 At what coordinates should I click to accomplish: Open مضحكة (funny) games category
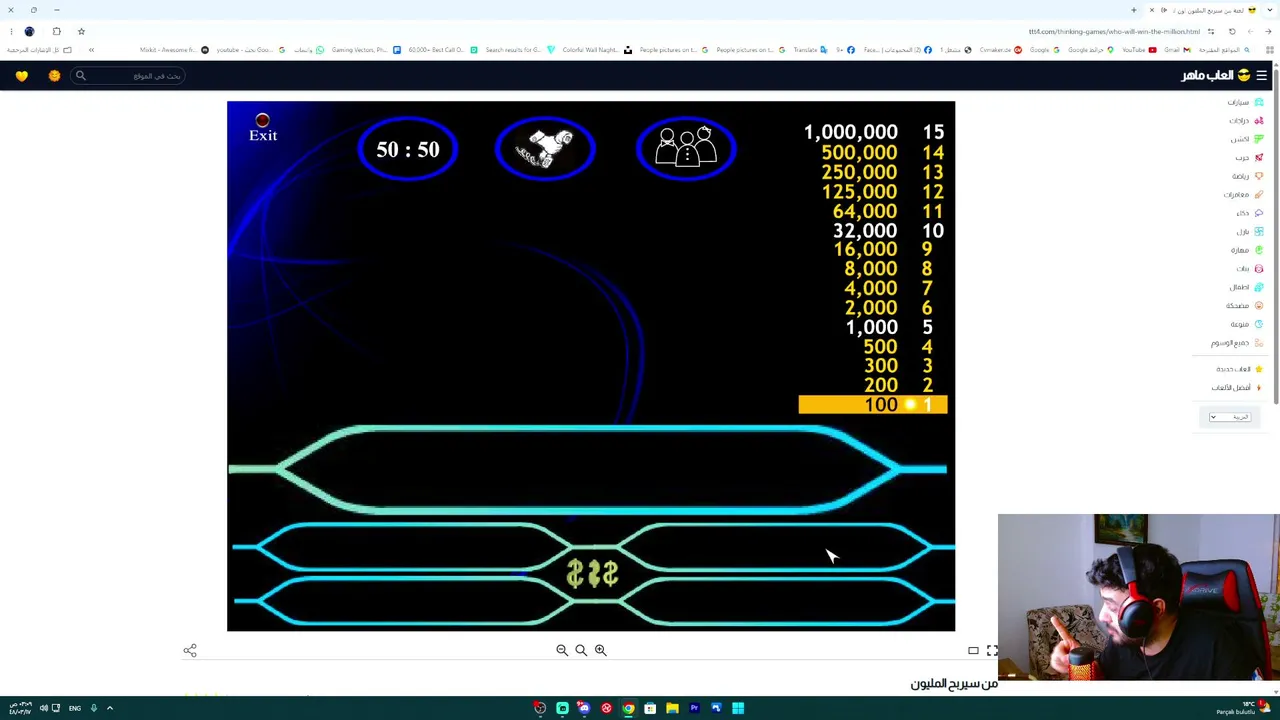(1244, 305)
